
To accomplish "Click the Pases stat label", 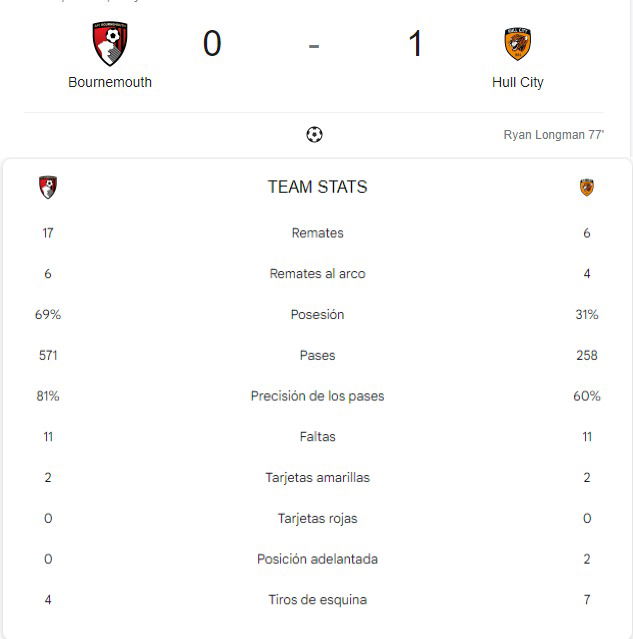I will pos(318,355).
